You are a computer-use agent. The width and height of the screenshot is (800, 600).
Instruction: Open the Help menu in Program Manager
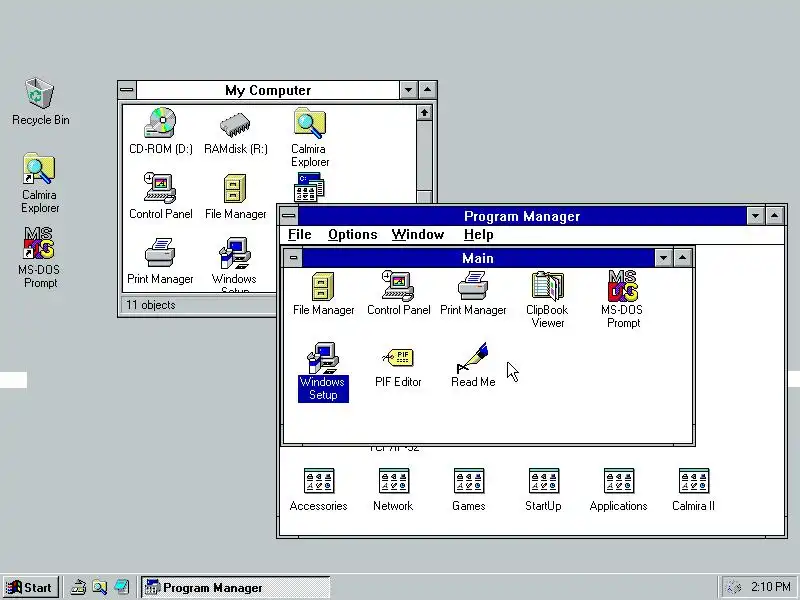tap(479, 235)
